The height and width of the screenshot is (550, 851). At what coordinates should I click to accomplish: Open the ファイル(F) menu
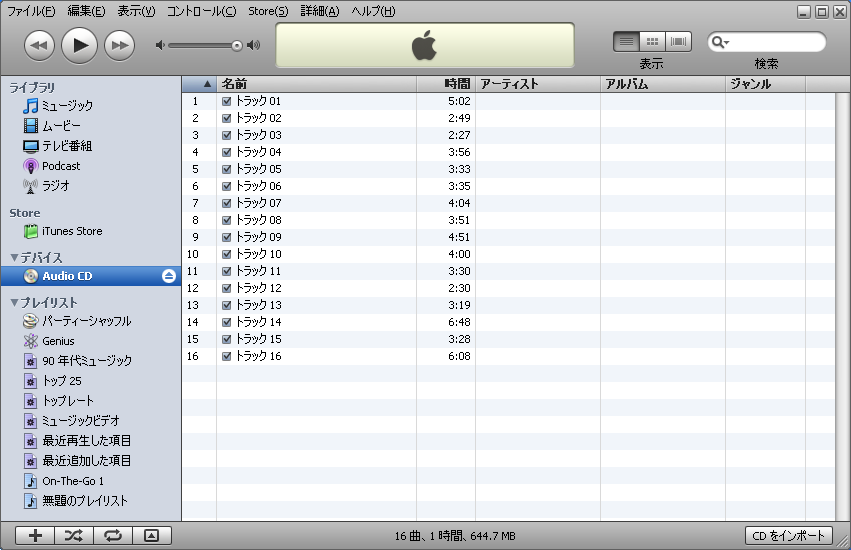pyautogui.click(x=31, y=11)
